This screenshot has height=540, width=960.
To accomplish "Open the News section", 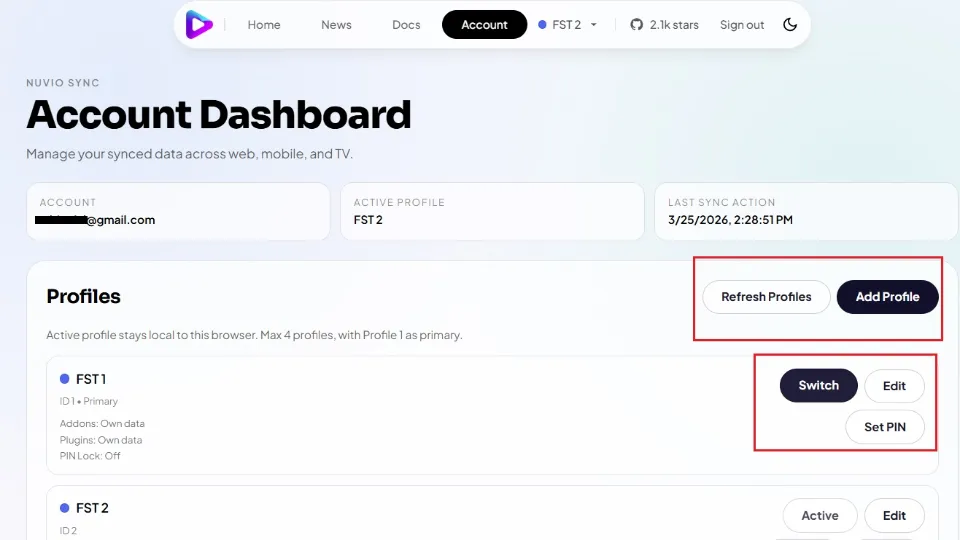I will [336, 25].
